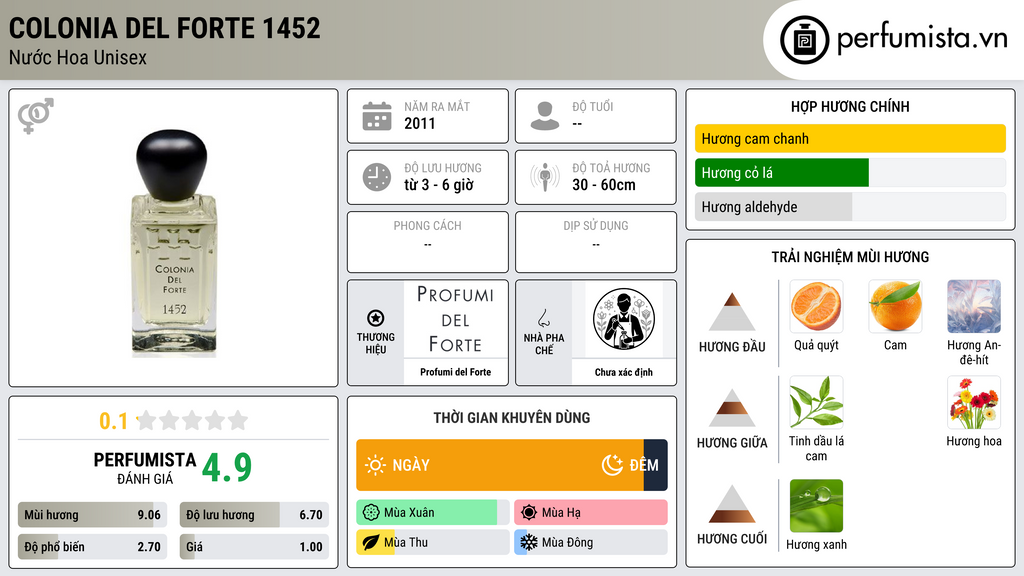Click the star badge icon above Thương hiệu
The height and width of the screenshot is (576, 1024).
click(376, 318)
